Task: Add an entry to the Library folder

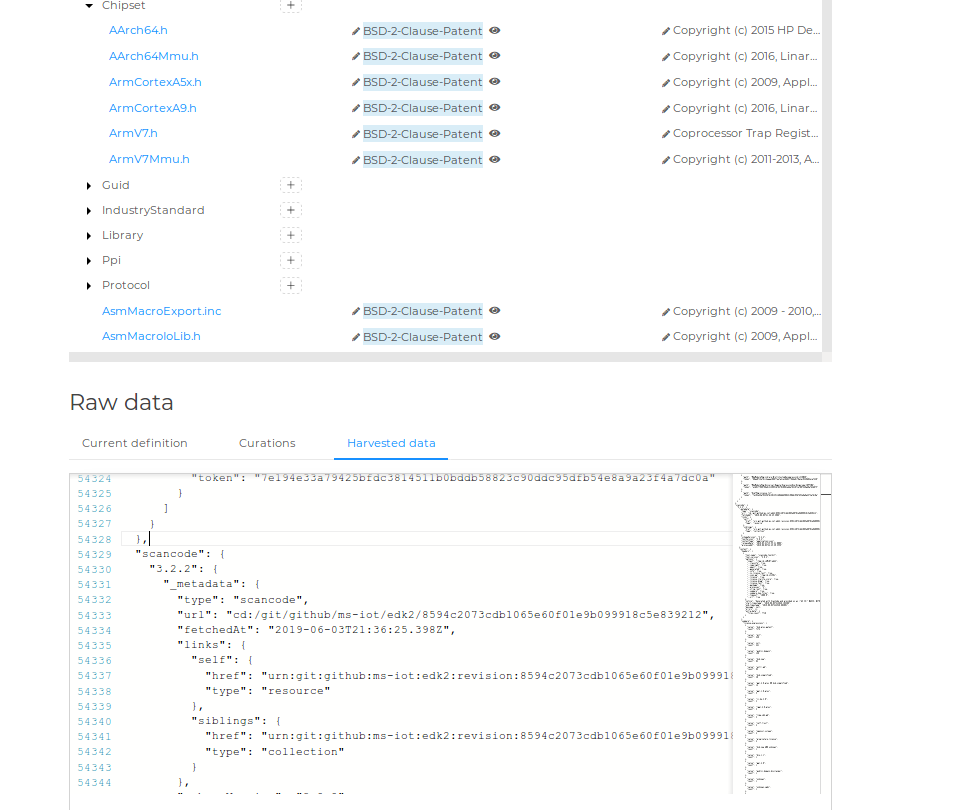Action: [x=290, y=234]
